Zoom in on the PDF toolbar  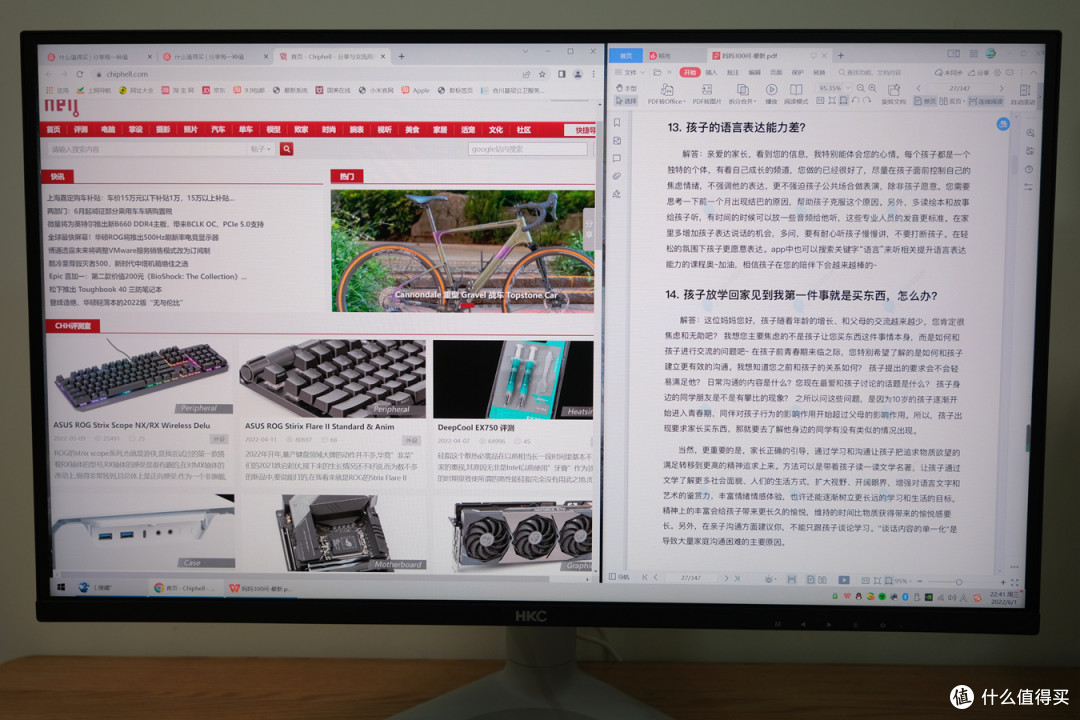(x=872, y=88)
